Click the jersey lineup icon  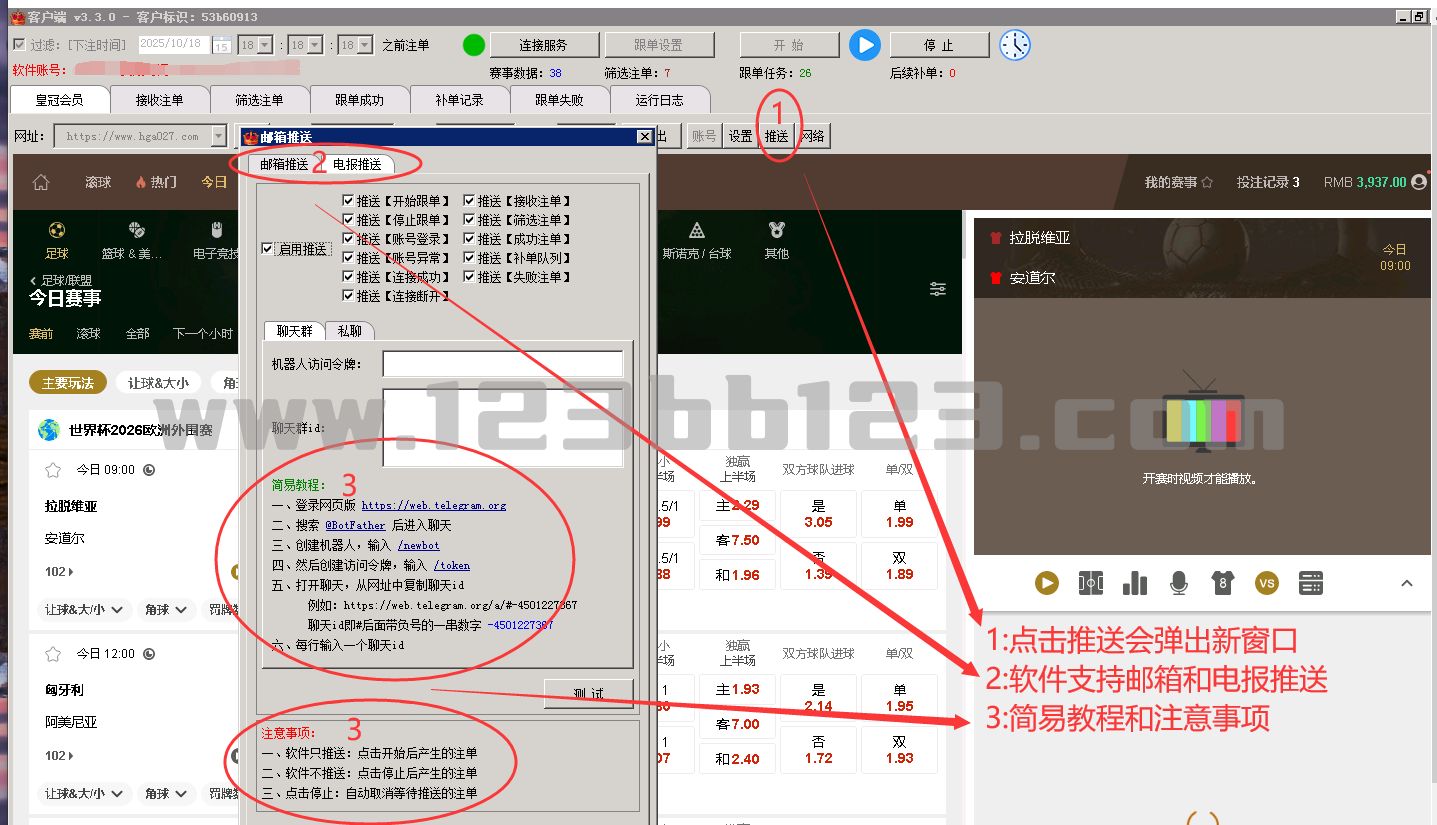pyautogui.click(x=1222, y=583)
